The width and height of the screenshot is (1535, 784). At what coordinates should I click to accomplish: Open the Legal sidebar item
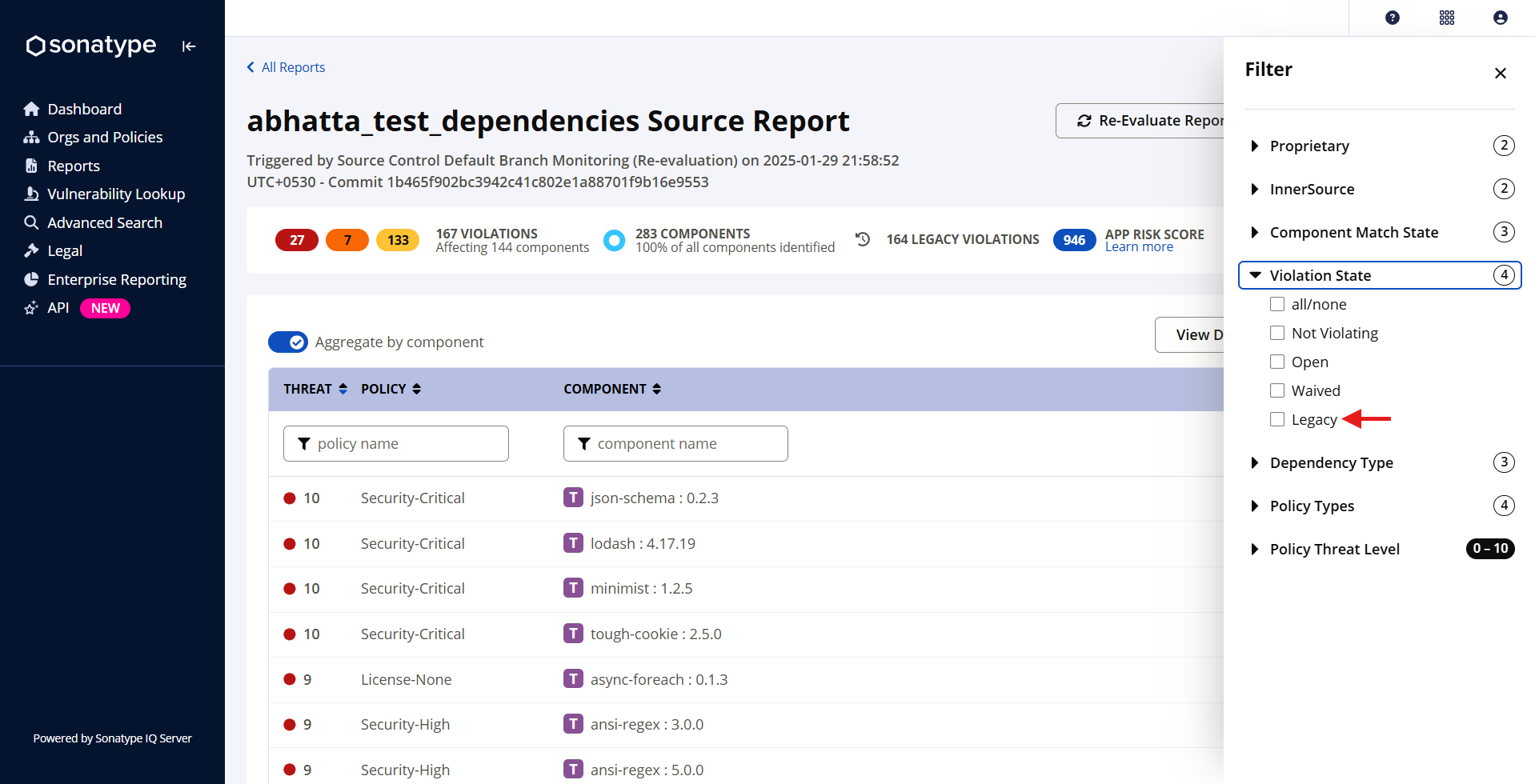65,251
